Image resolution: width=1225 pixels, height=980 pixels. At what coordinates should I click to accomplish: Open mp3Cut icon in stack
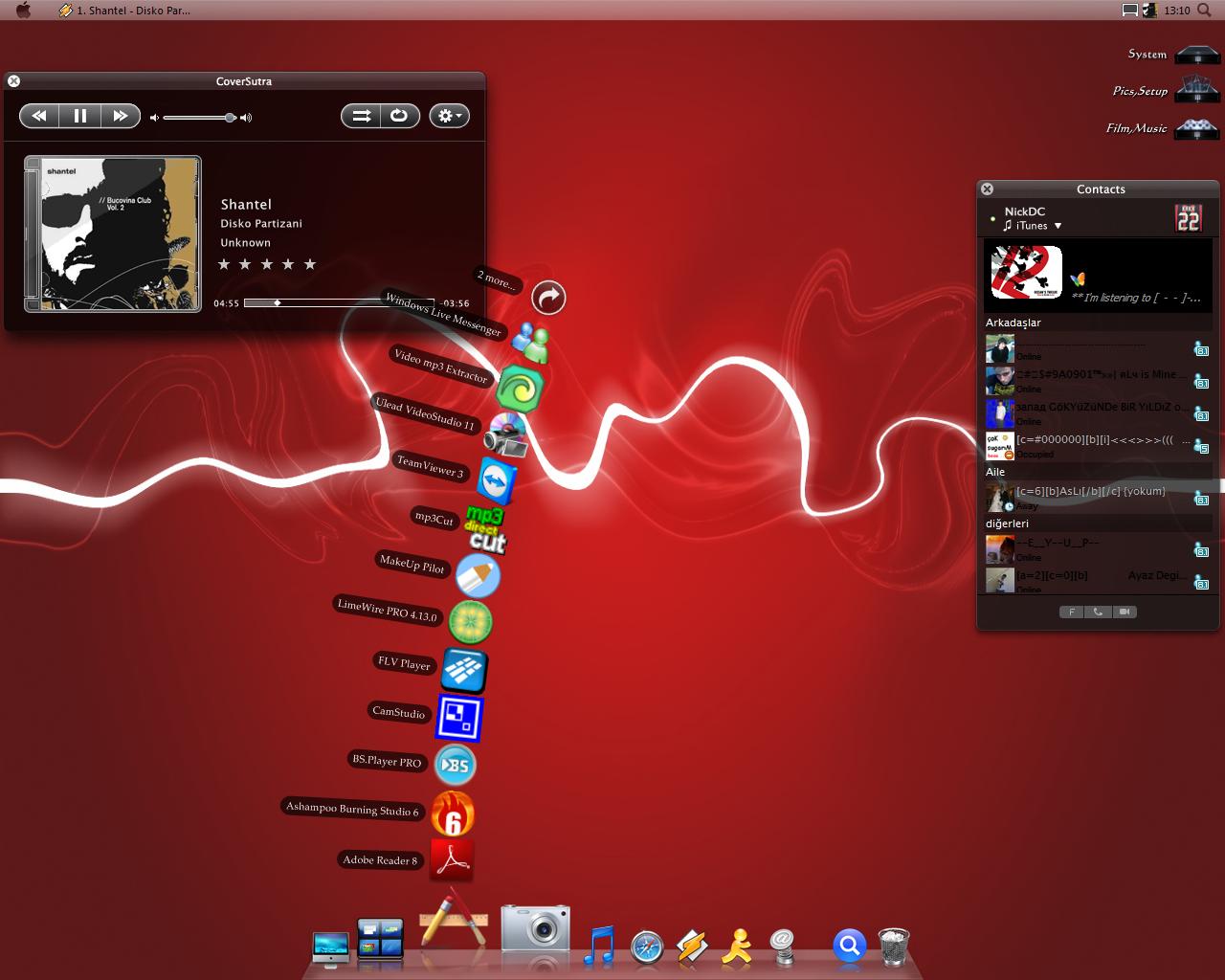[486, 529]
